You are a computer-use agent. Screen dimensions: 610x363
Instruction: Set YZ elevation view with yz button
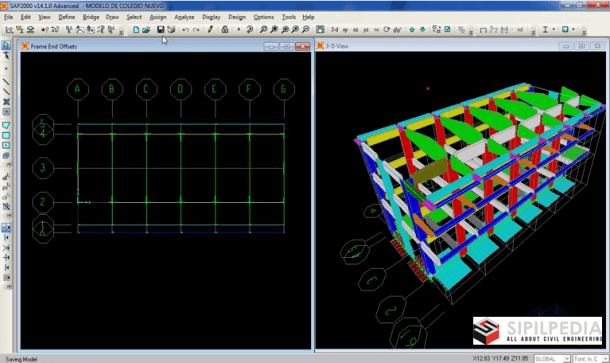(366, 30)
